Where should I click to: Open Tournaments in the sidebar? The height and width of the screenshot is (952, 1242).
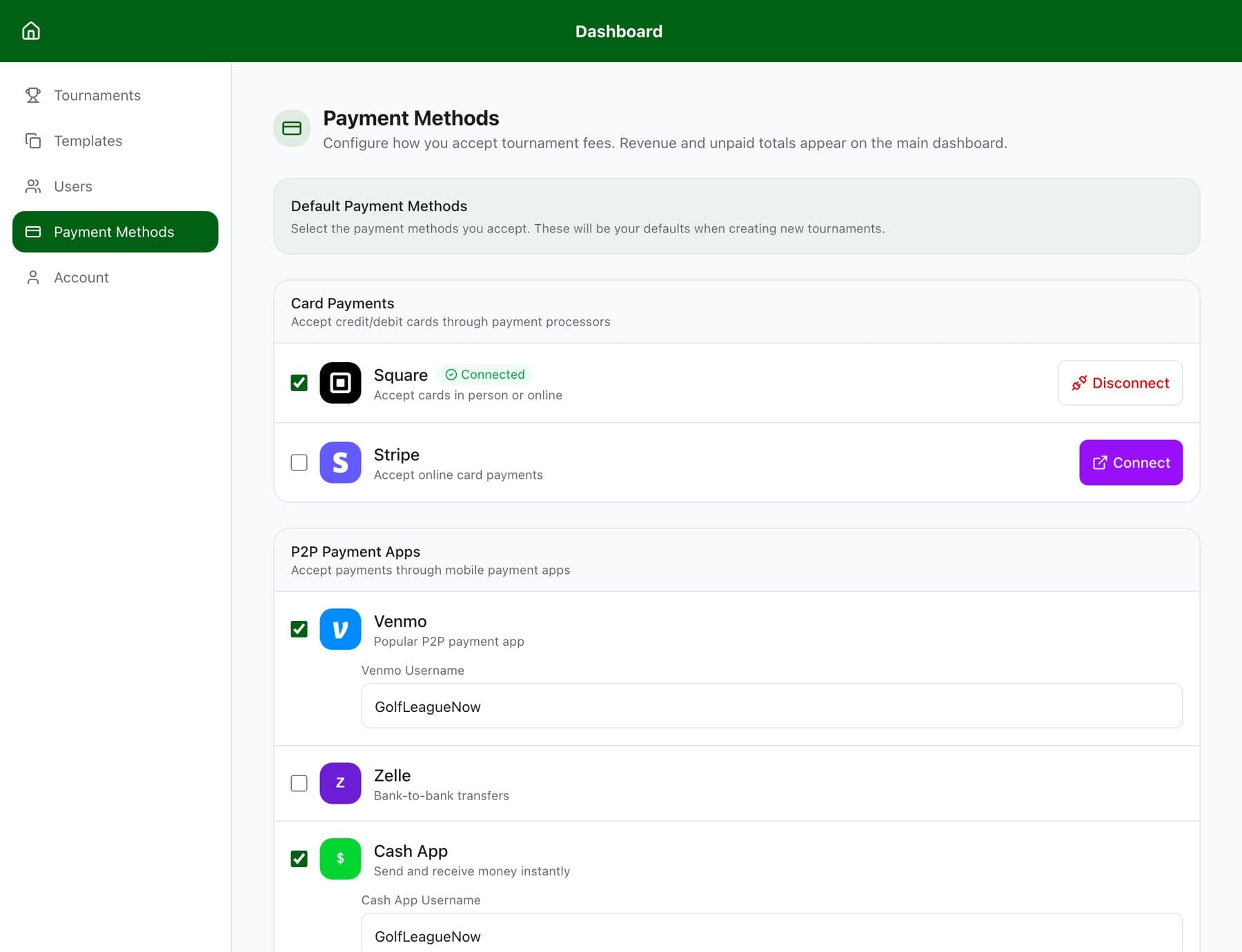pyautogui.click(x=115, y=95)
